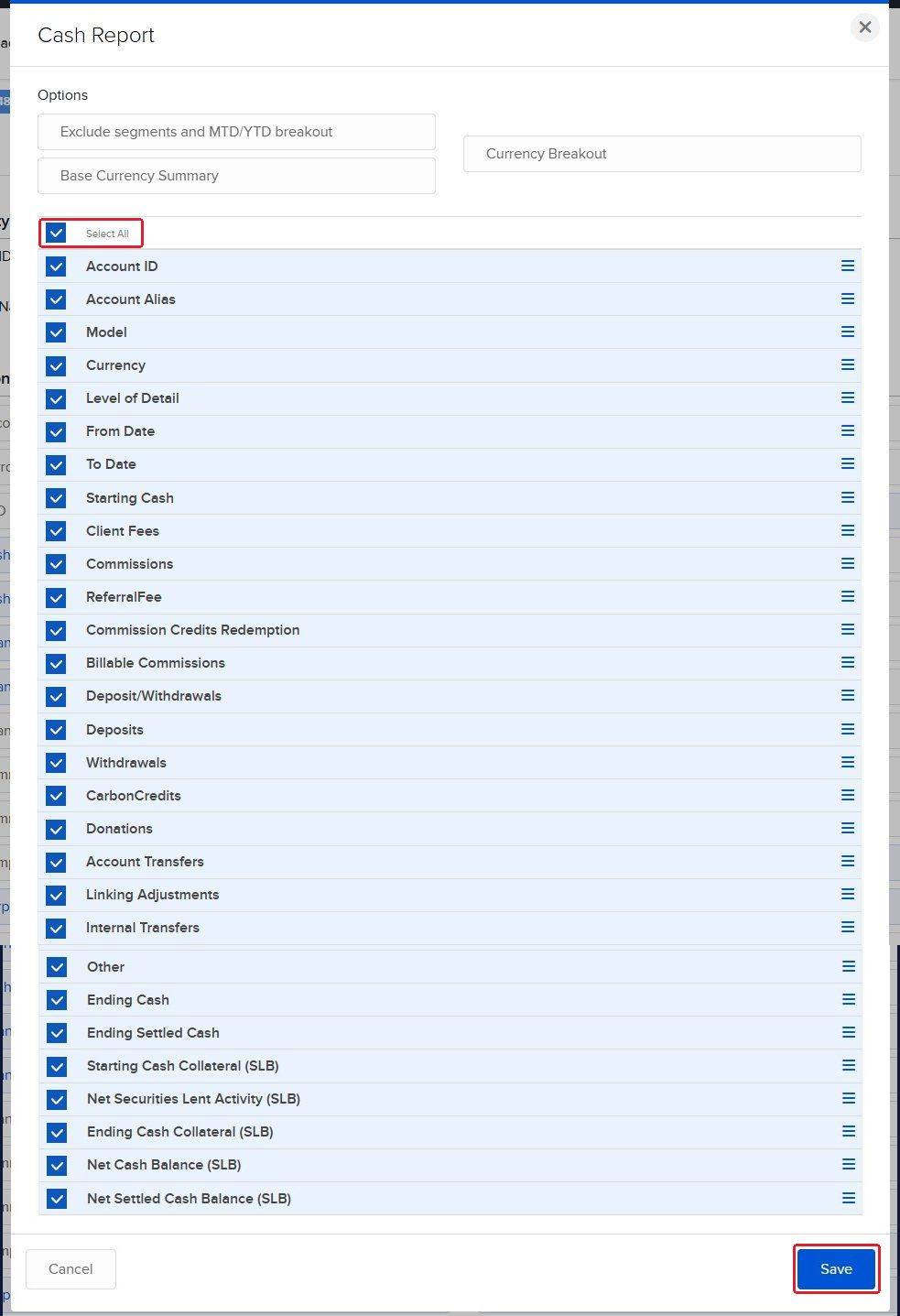The image size is (900, 1316).
Task: Click the reorder handle for Withdrawals row
Action: pyautogui.click(x=848, y=762)
